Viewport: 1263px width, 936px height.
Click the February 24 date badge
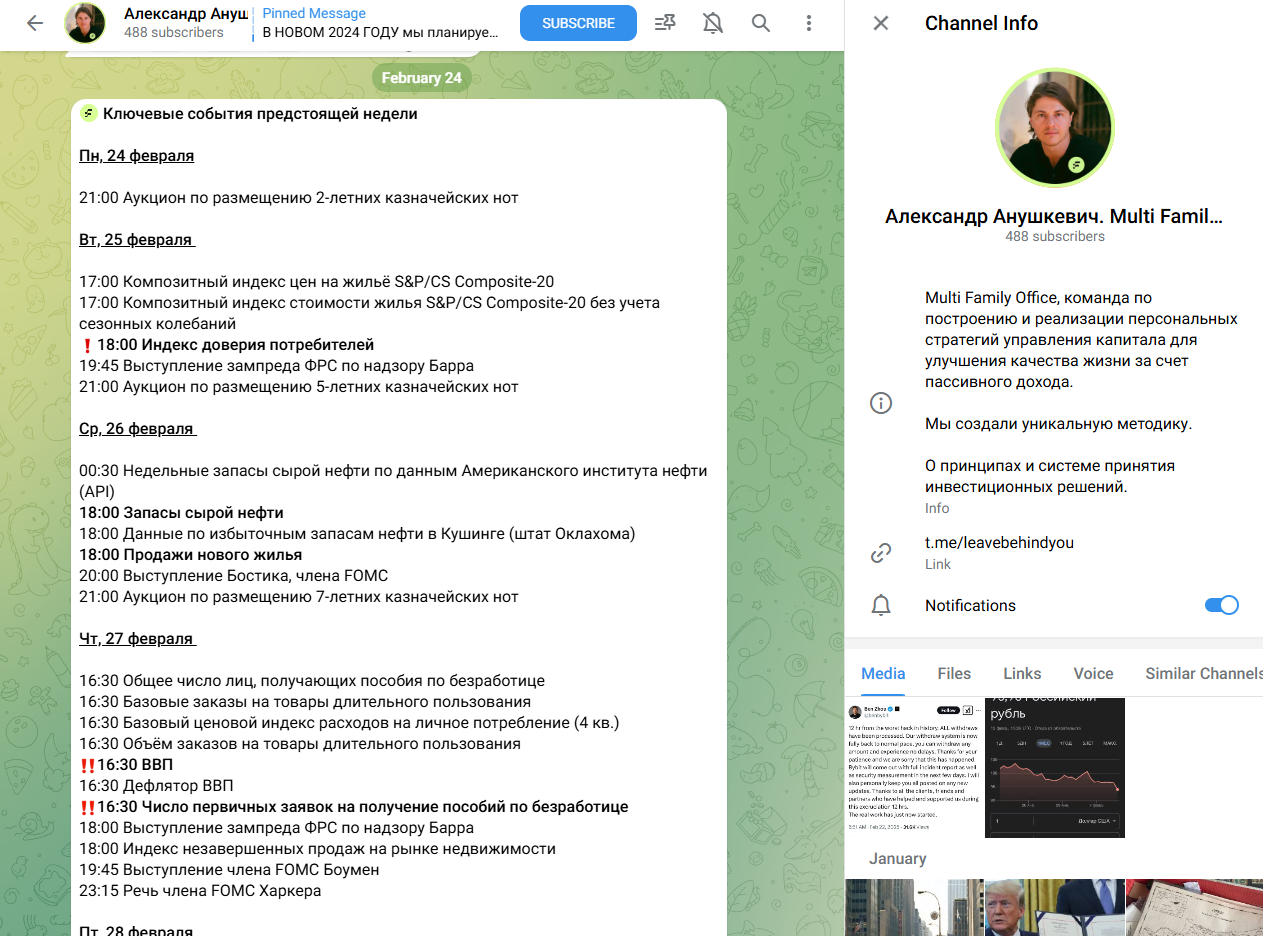(x=421, y=78)
